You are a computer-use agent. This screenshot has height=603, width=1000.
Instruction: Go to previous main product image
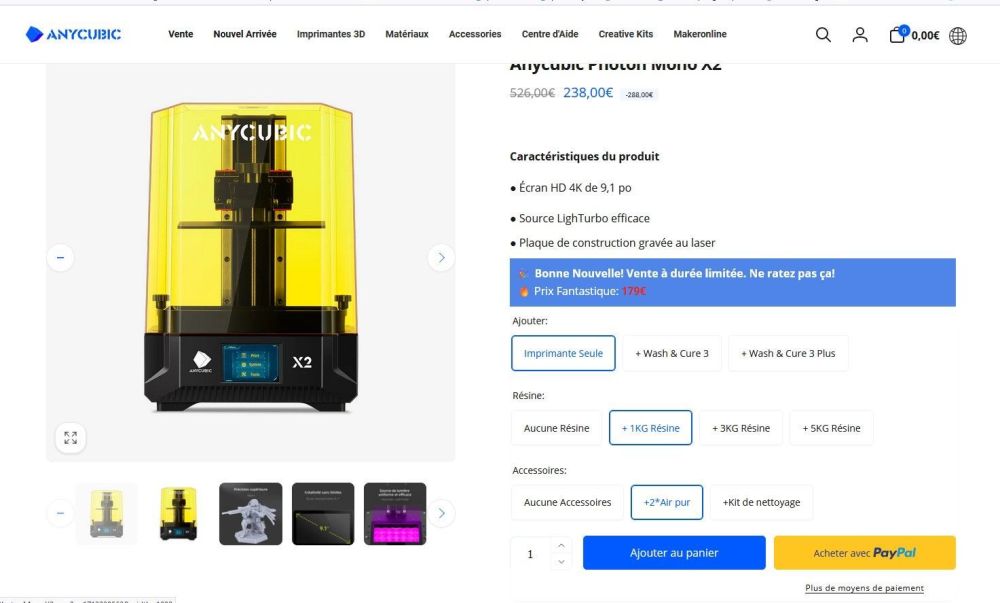coord(61,258)
